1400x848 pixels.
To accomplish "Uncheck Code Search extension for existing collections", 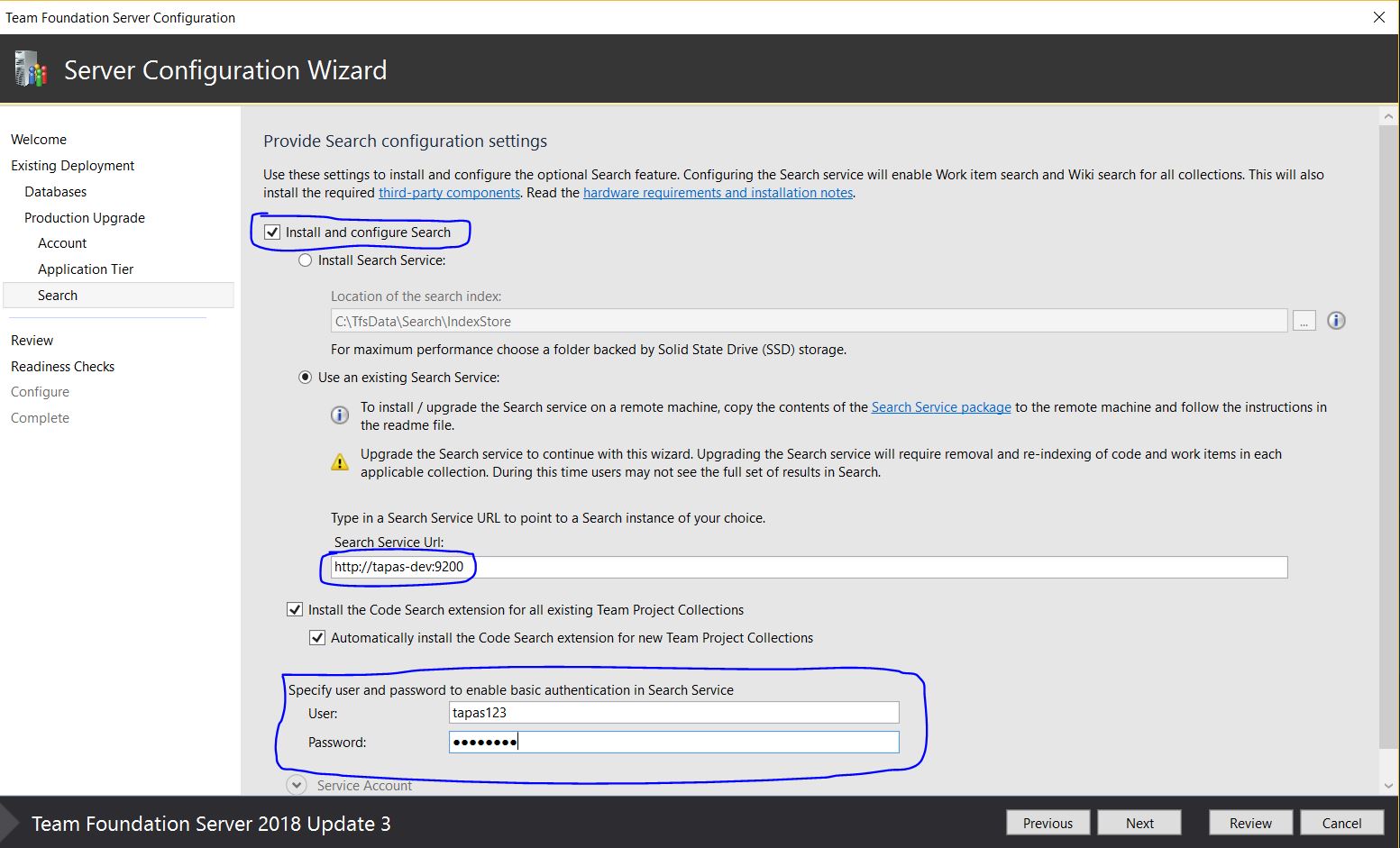I will pyautogui.click(x=295, y=609).
